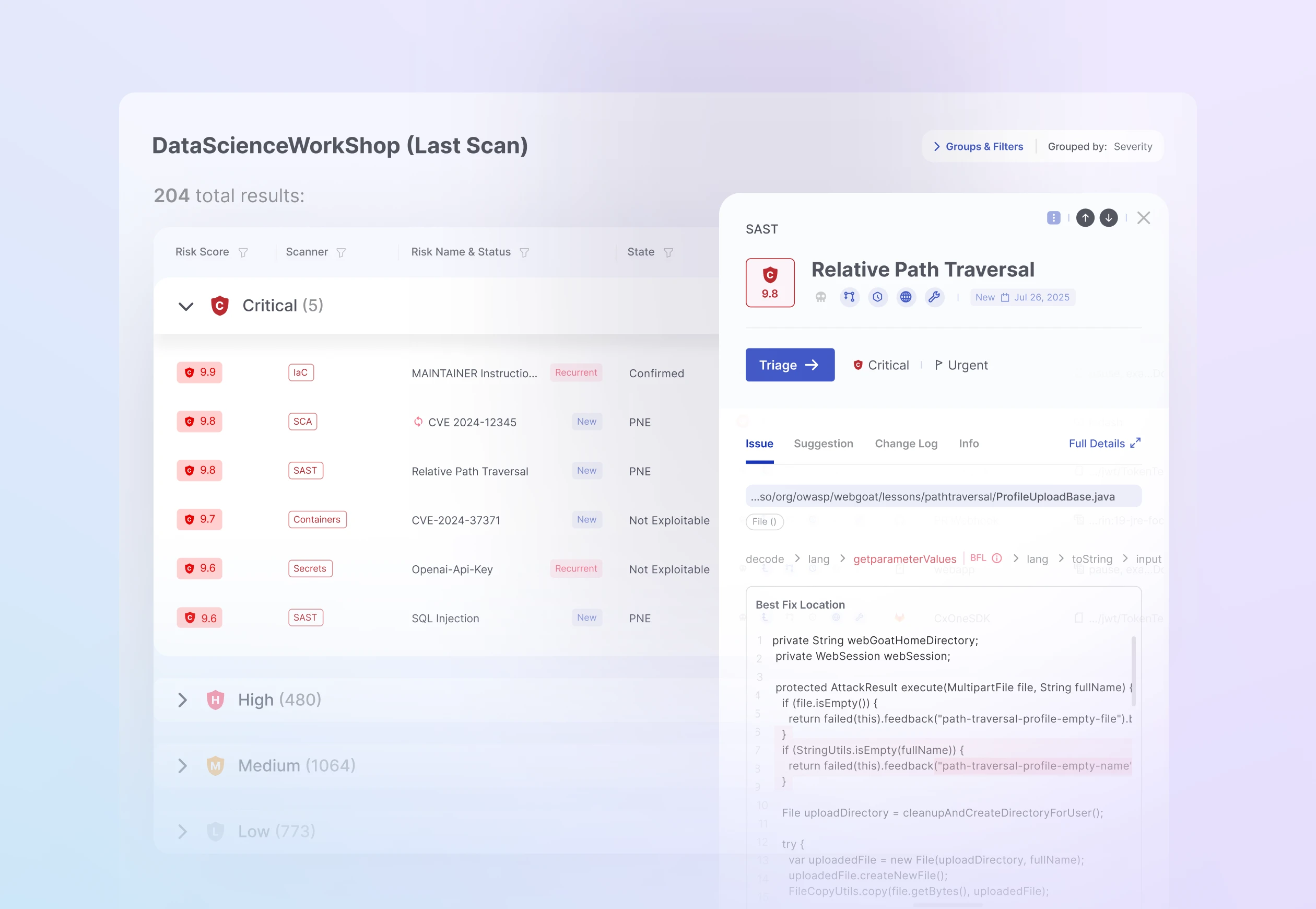Viewport: 1316px width, 909px height.
Task: Collapse the Critical severity group
Action: click(186, 307)
